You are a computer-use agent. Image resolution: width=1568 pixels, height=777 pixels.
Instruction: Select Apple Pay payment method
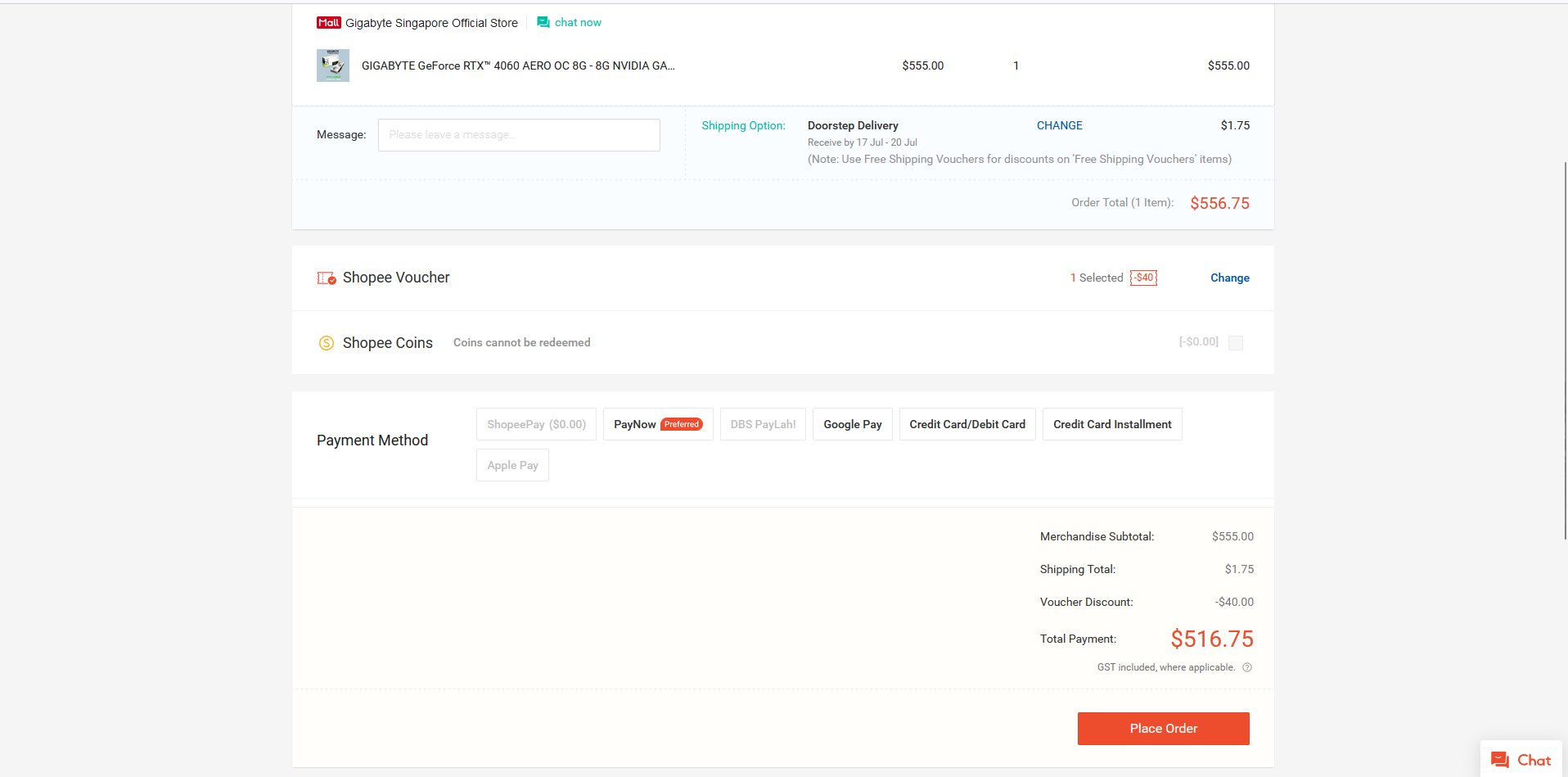click(512, 465)
